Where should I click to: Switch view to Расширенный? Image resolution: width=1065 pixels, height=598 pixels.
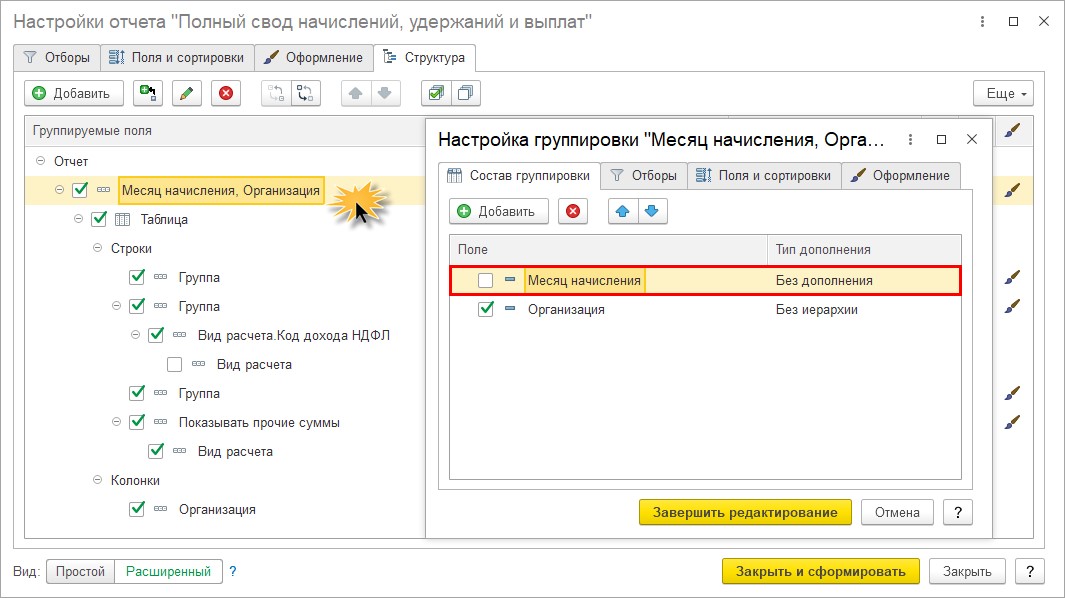click(168, 571)
